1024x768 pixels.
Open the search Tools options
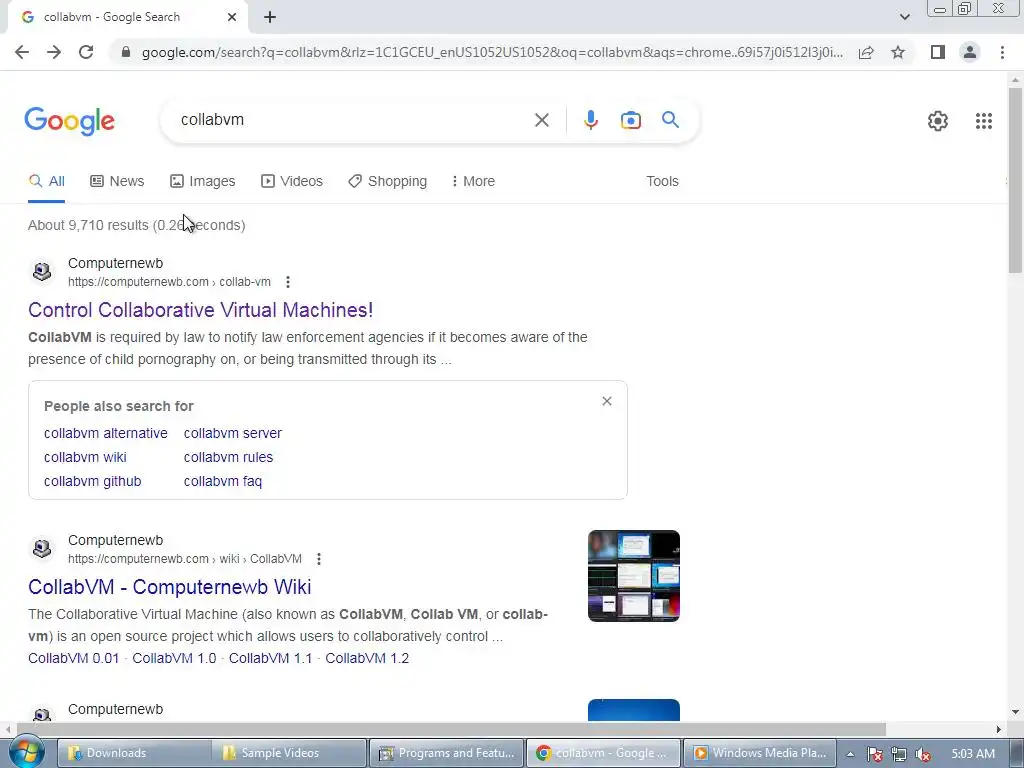662,182
